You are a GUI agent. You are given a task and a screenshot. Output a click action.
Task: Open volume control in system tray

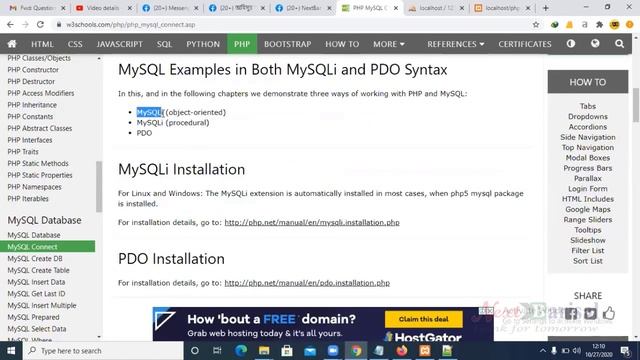[576, 351]
